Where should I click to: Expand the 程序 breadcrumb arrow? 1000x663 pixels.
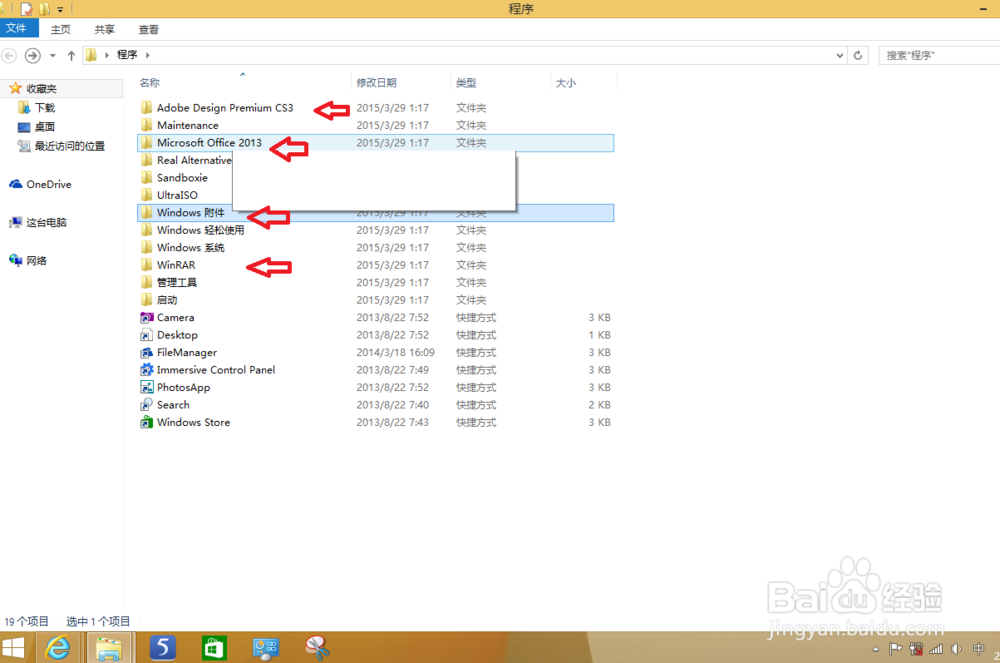(x=147, y=55)
